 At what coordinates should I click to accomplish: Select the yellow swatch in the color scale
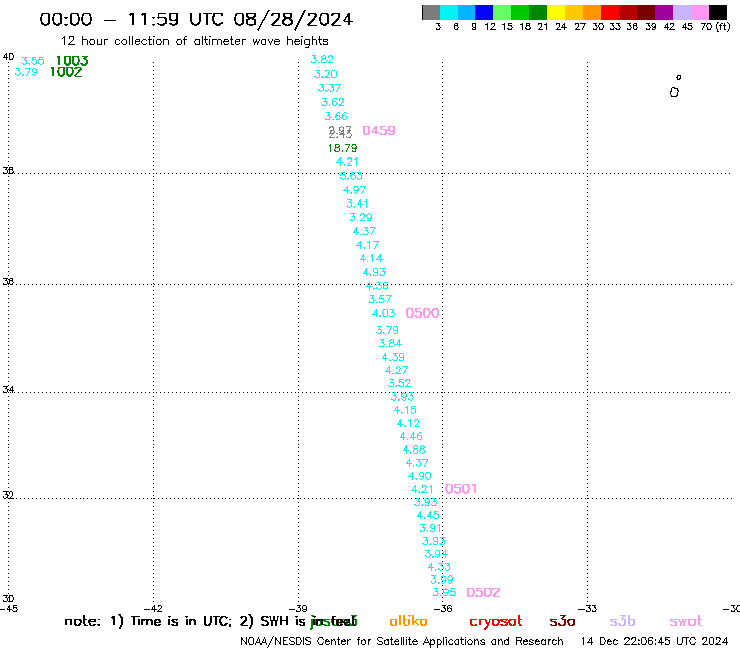click(556, 12)
